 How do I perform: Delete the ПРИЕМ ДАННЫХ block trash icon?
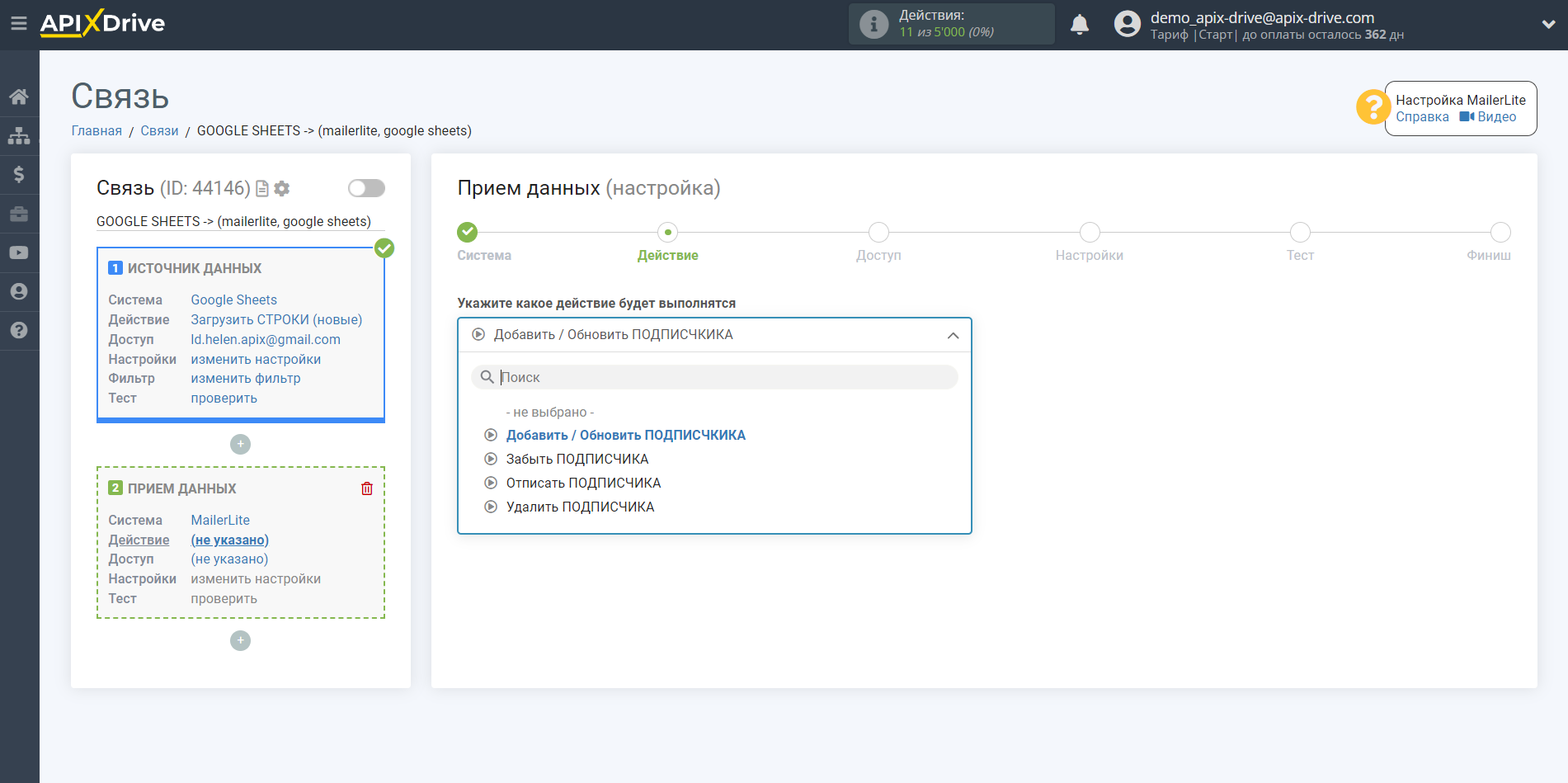coord(367,488)
